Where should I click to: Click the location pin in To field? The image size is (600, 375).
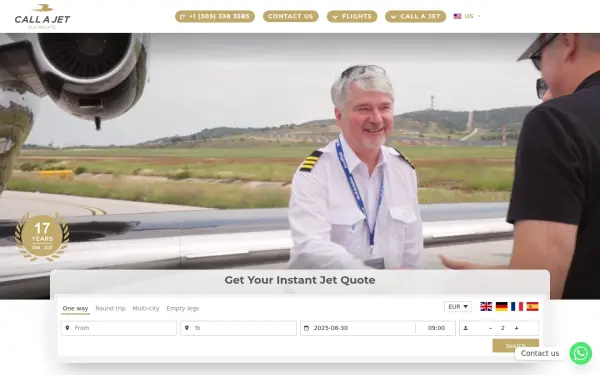tap(187, 328)
